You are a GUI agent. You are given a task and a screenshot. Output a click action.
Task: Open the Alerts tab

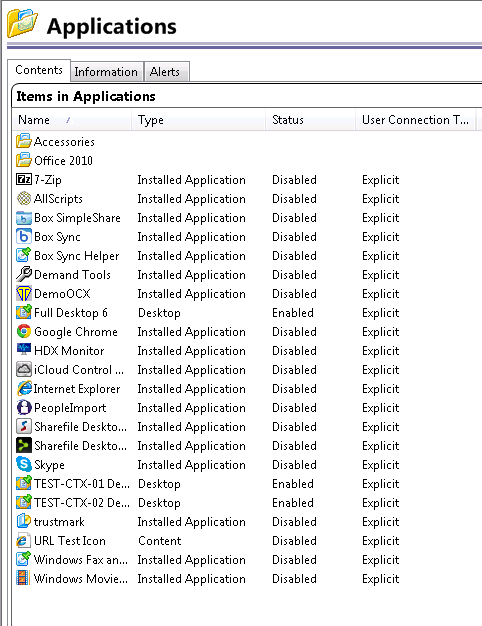click(x=165, y=72)
